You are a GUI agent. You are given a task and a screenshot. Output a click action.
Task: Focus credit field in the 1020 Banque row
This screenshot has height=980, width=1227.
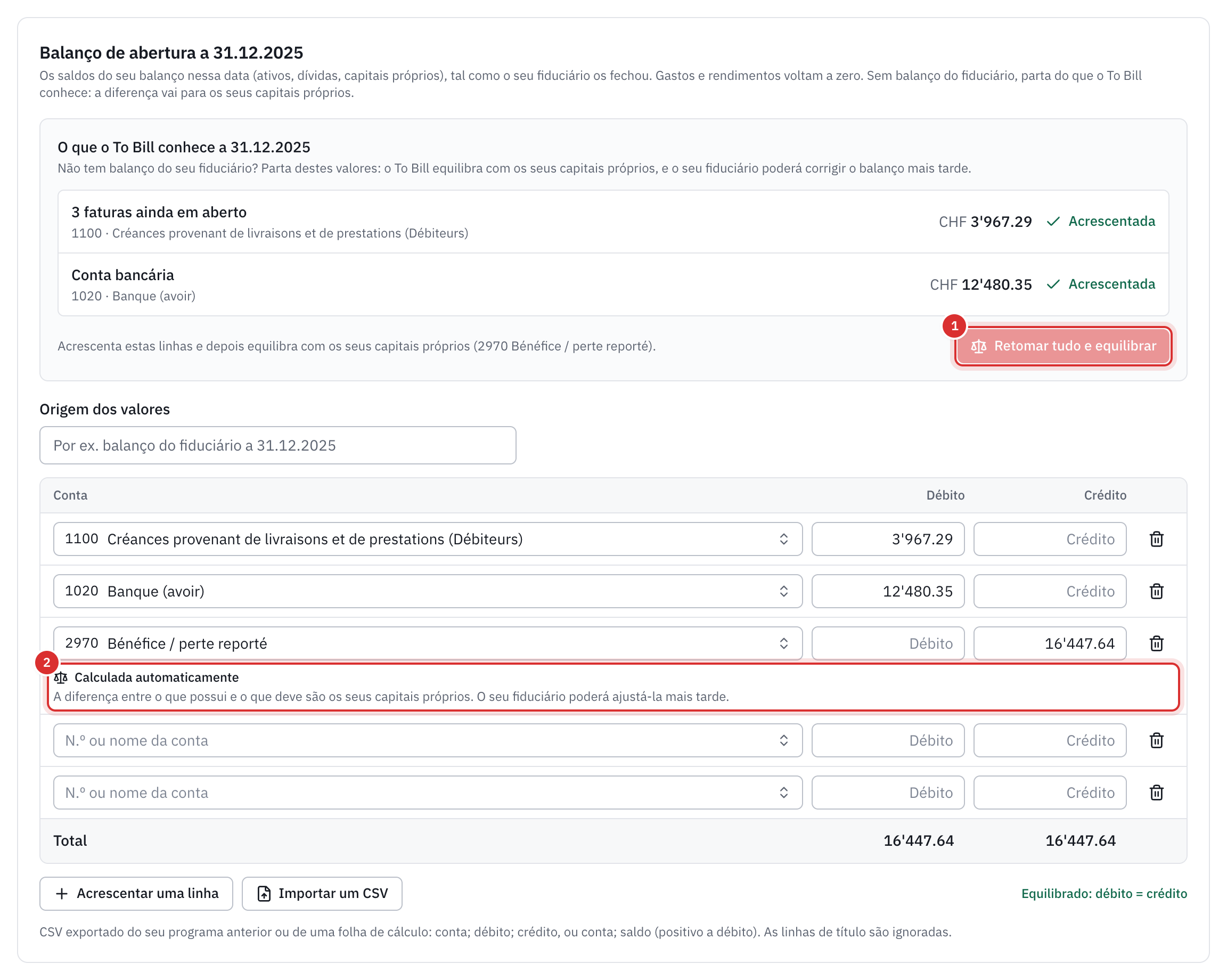tap(1050, 591)
